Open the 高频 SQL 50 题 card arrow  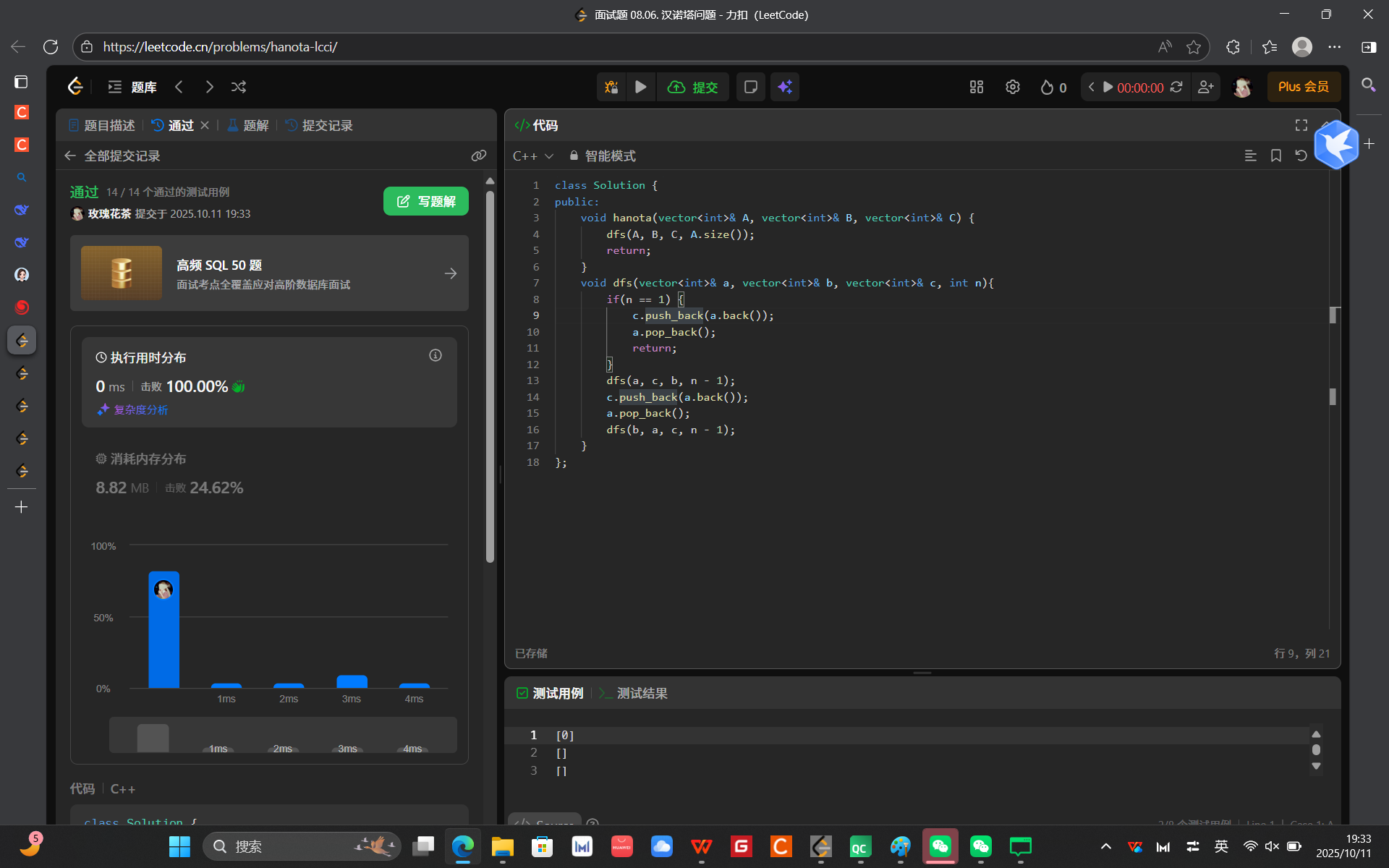pyautogui.click(x=450, y=273)
